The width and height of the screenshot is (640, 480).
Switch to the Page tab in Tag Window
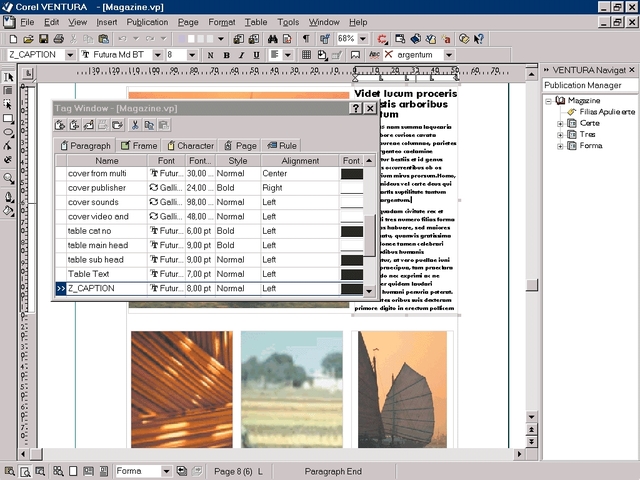coord(241,146)
